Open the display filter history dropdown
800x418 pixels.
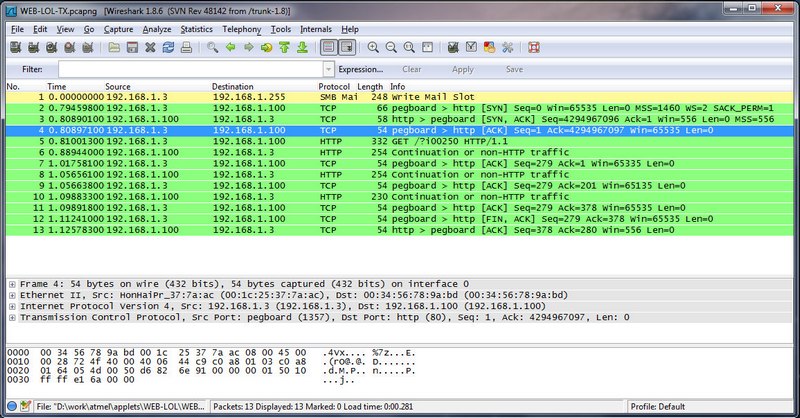click(x=327, y=70)
